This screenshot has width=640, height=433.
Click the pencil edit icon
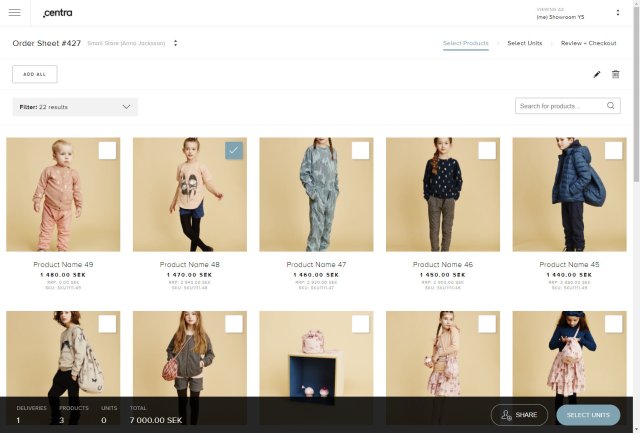pyautogui.click(x=597, y=74)
